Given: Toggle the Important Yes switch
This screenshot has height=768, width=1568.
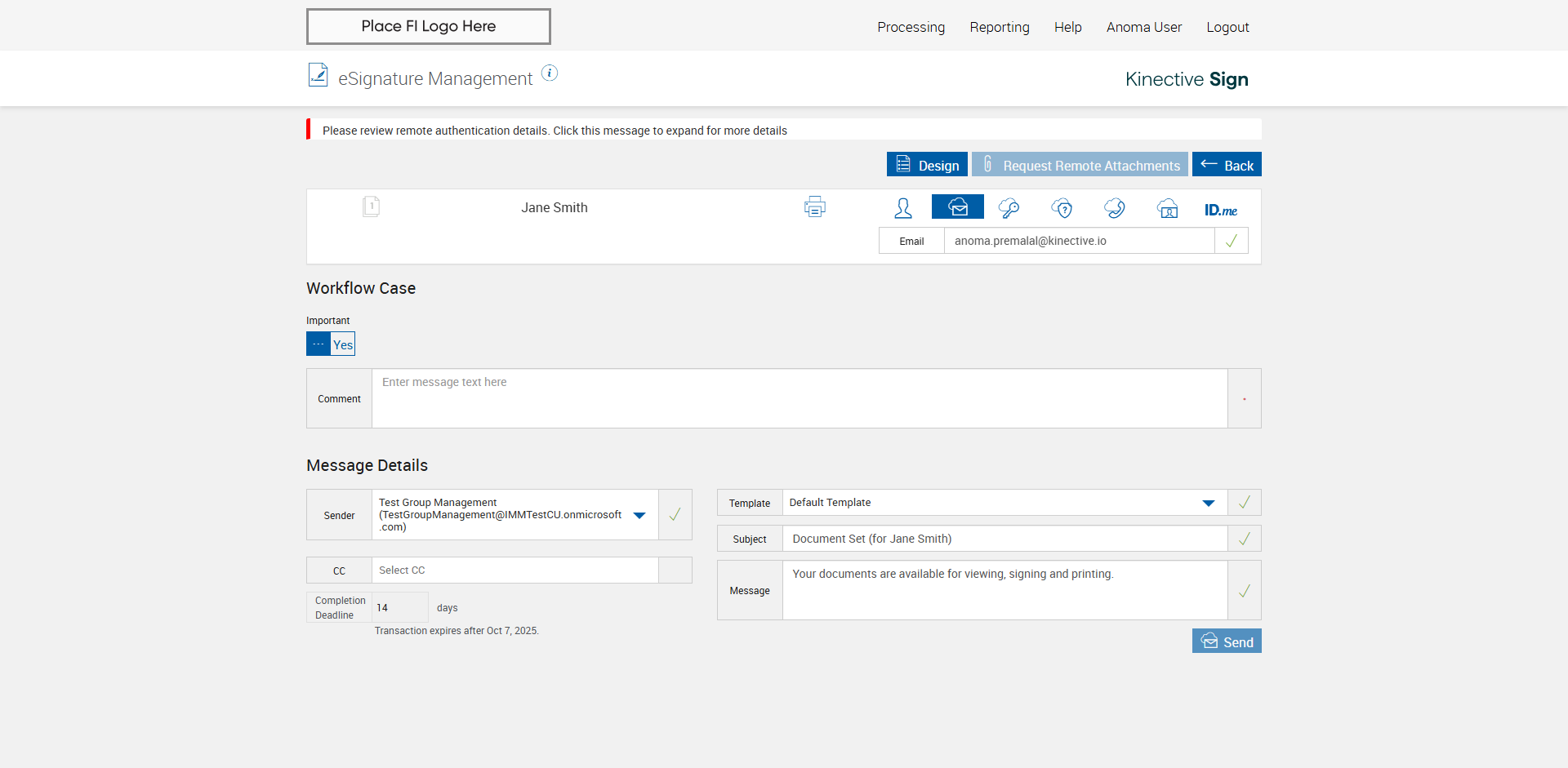Looking at the screenshot, I should point(331,344).
